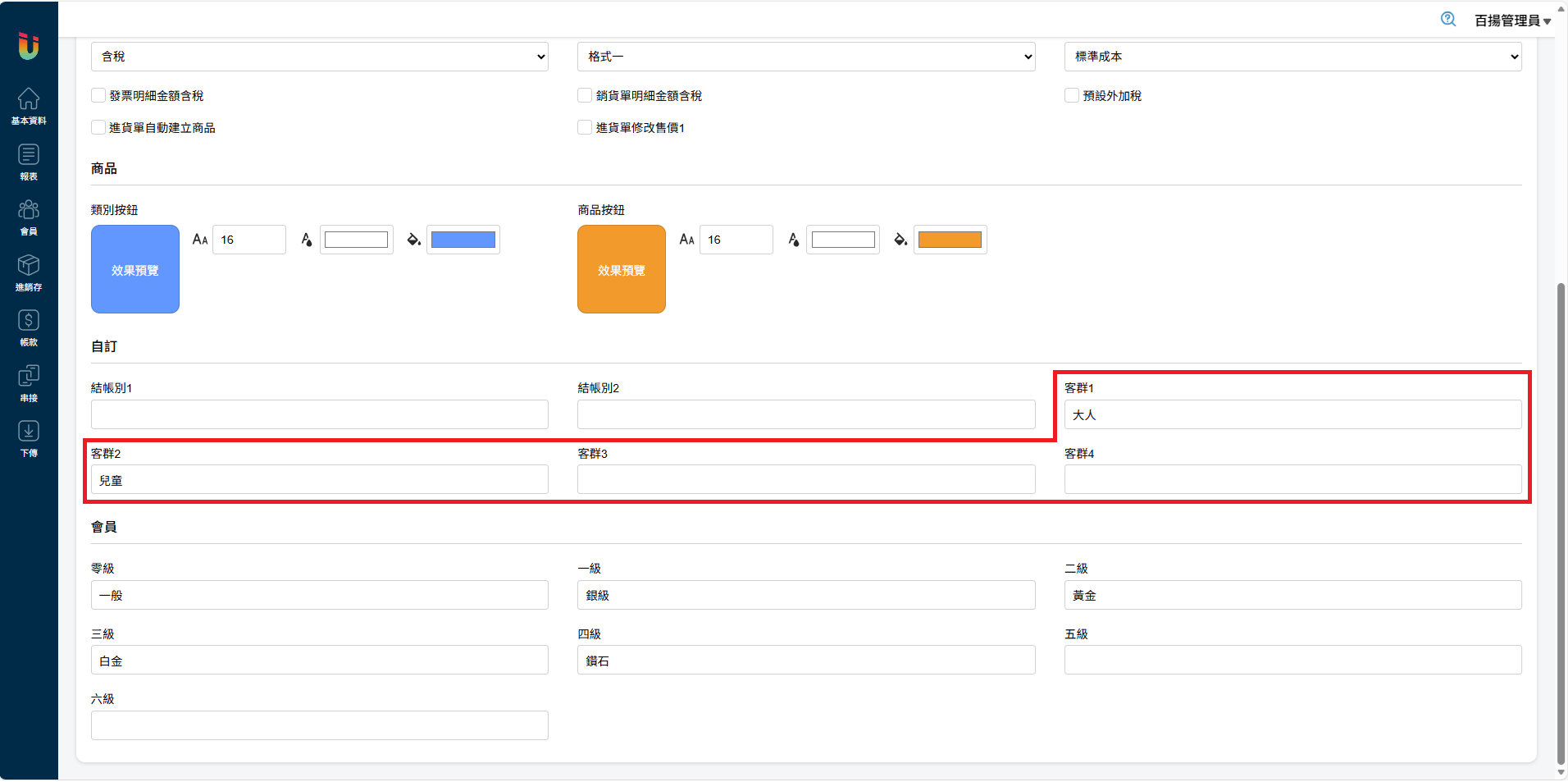Pick the blue category button background color
The image size is (1568, 782).
pos(463,240)
